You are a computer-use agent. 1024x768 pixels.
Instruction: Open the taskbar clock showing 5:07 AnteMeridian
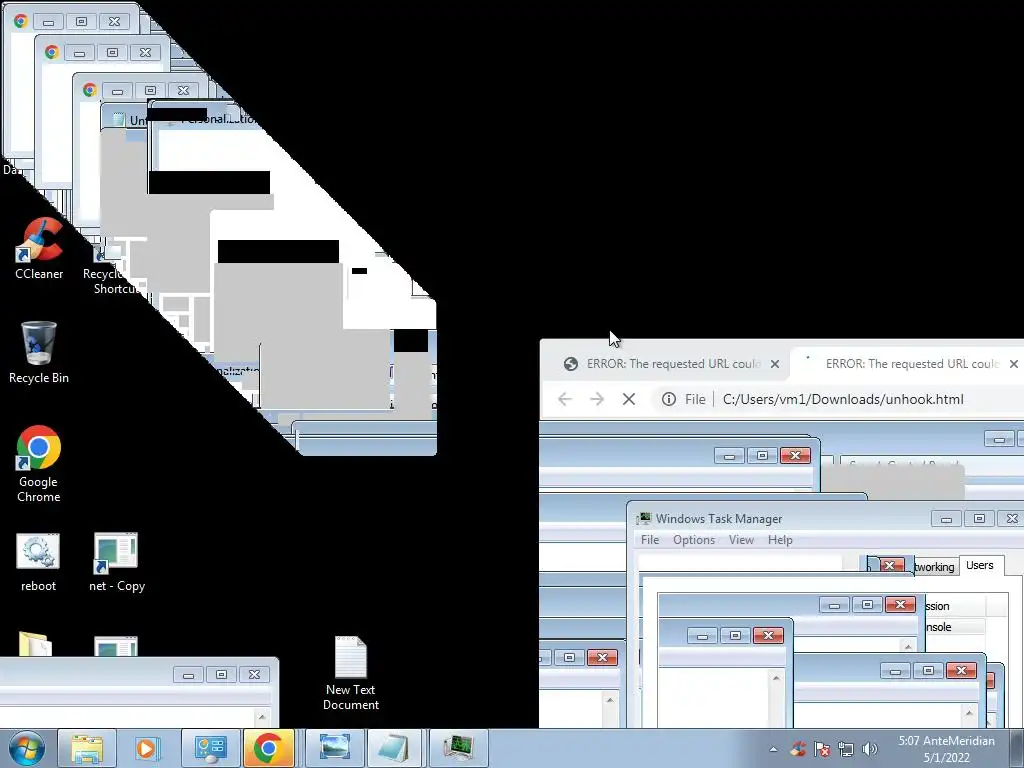pos(946,749)
